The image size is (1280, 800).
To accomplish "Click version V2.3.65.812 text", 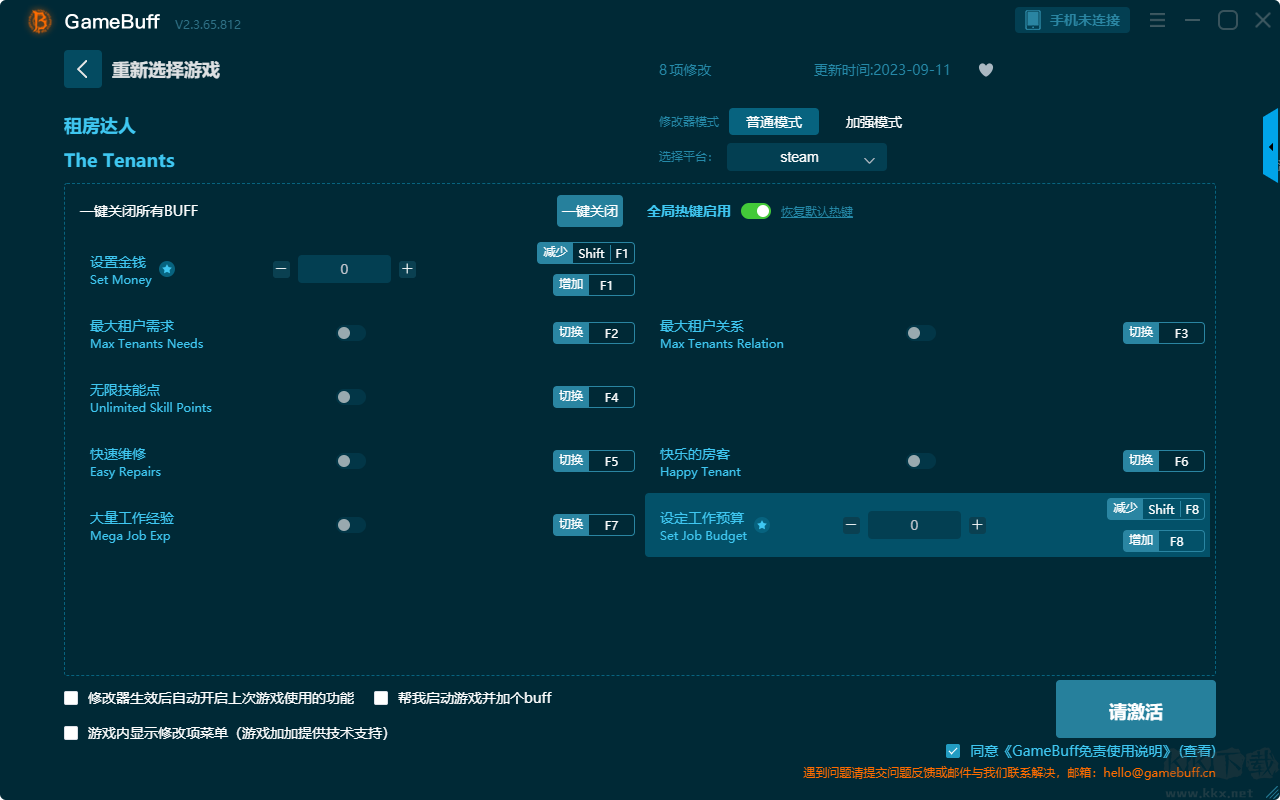I will pos(208,24).
